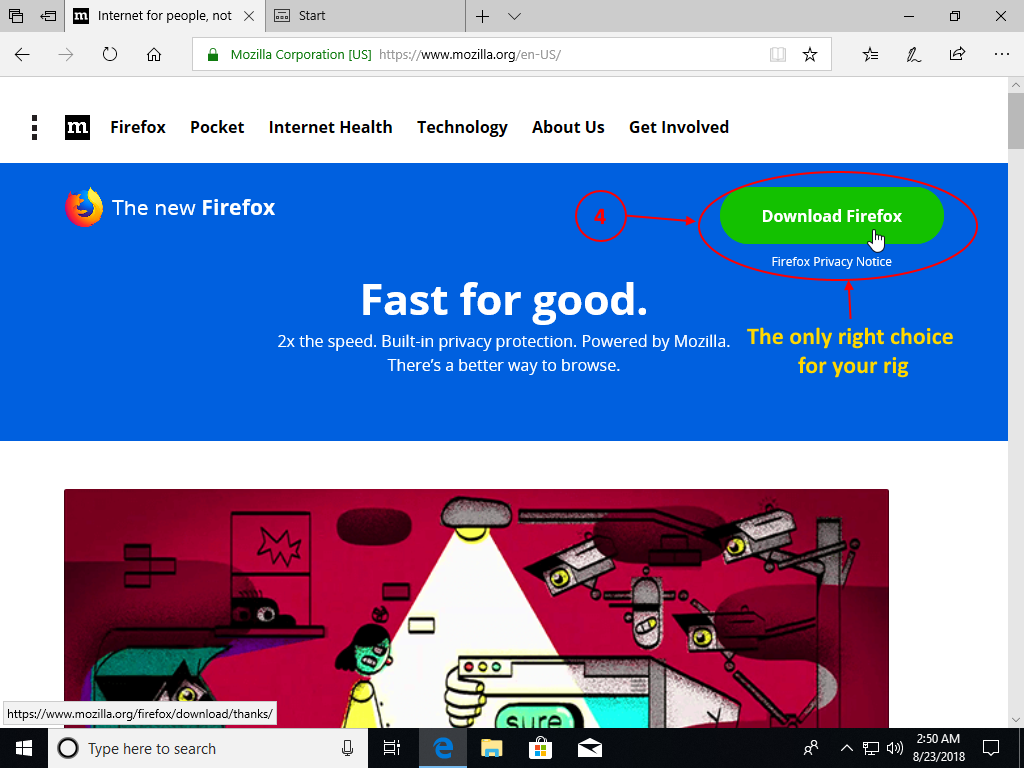Click the browser Forward arrow
This screenshot has width=1024, height=768.
tap(66, 54)
